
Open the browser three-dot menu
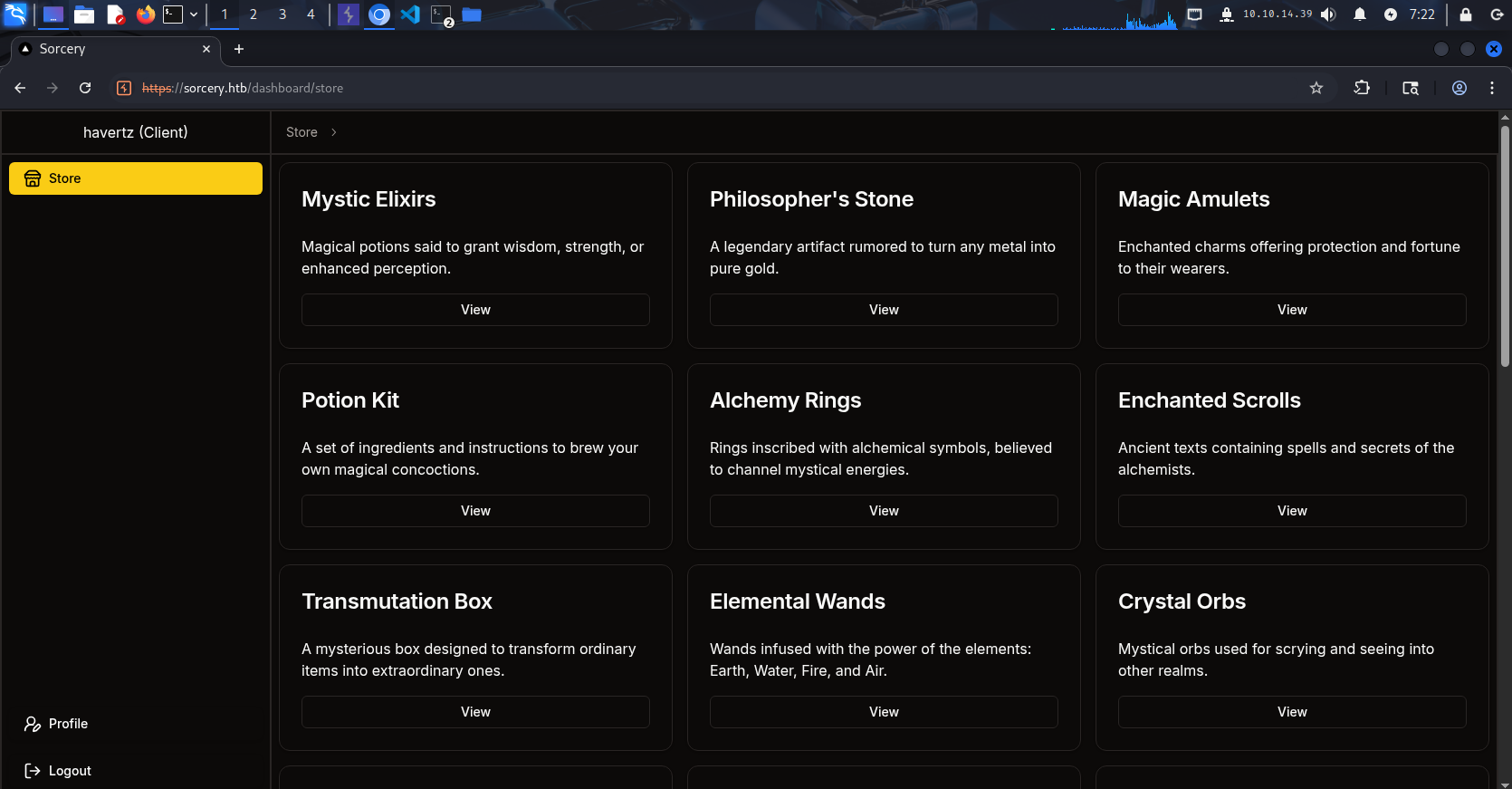[1491, 88]
